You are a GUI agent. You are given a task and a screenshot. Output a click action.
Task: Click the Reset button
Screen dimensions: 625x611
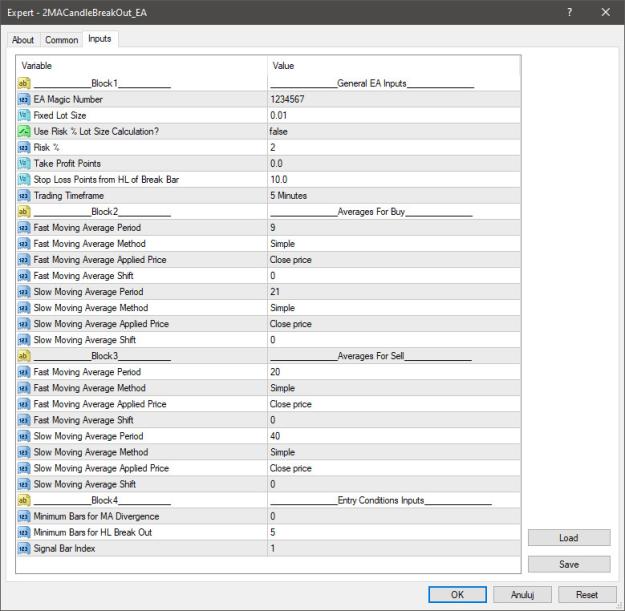tap(587, 594)
